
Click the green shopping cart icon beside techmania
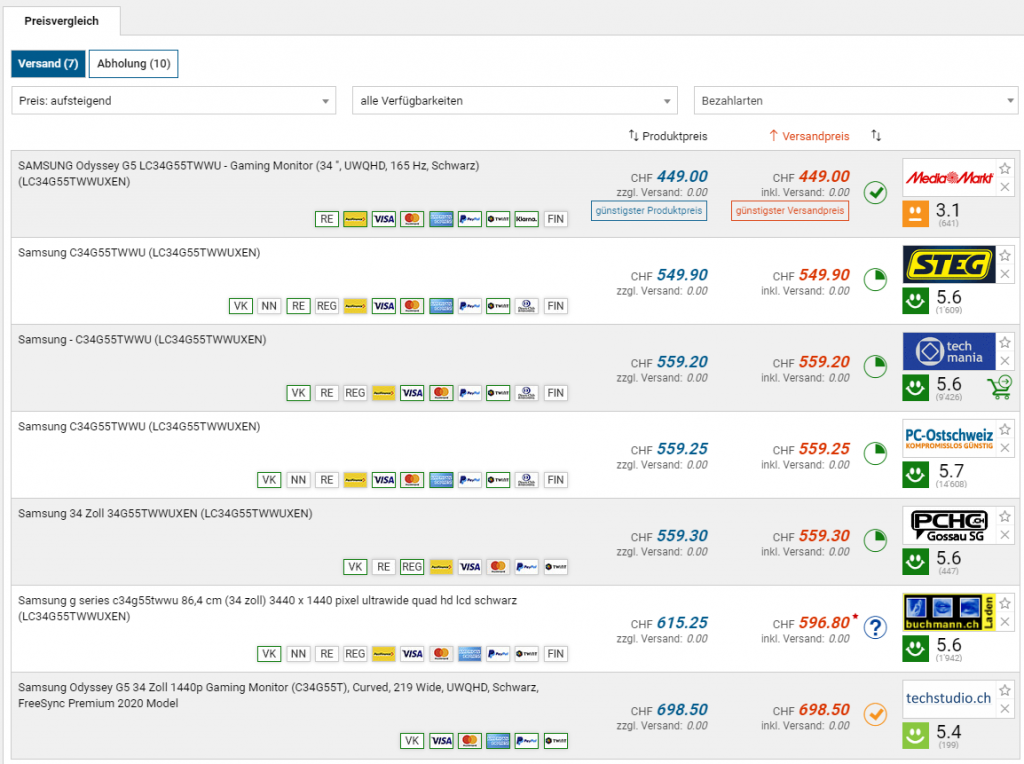click(x=998, y=387)
